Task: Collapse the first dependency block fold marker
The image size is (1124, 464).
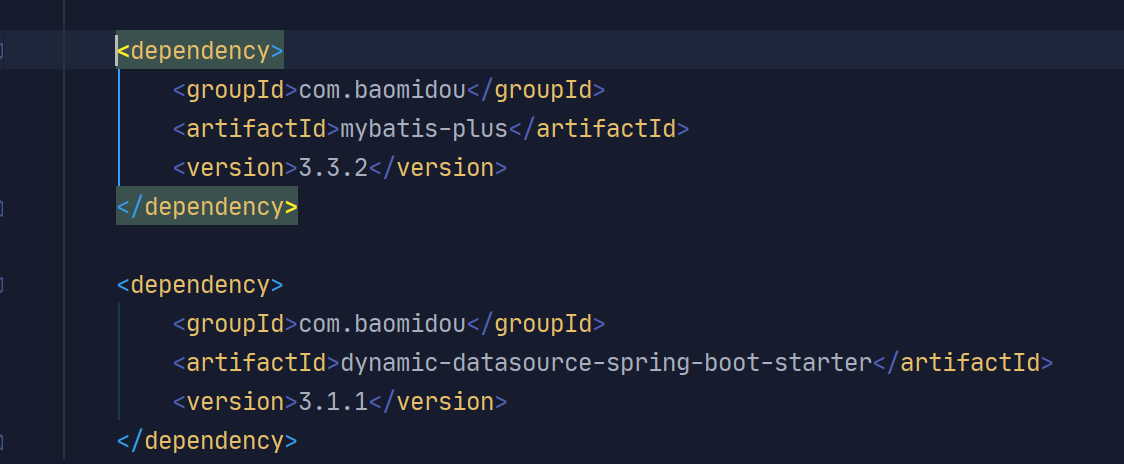Action: [x=2, y=50]
